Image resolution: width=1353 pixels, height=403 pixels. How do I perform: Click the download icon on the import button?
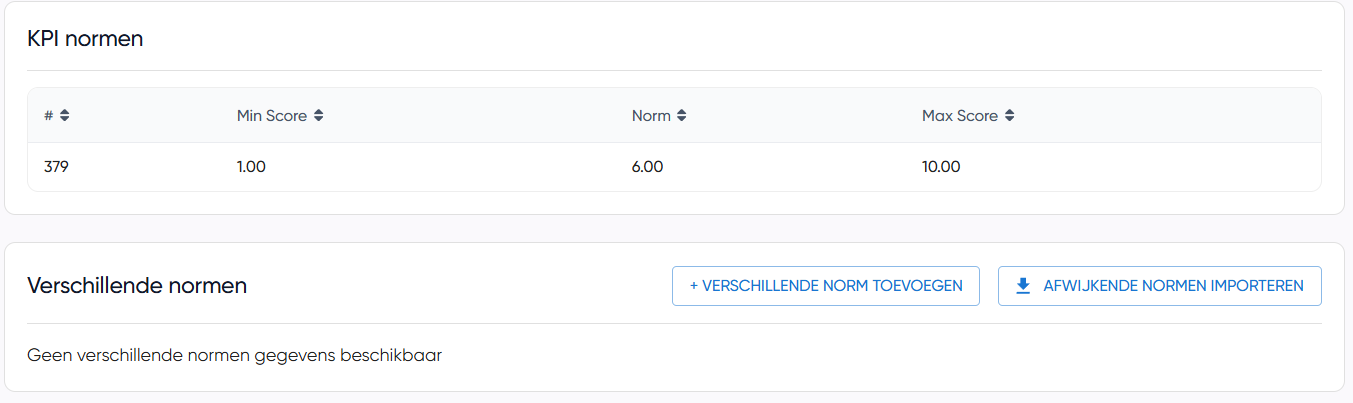tap(1023, 286)
